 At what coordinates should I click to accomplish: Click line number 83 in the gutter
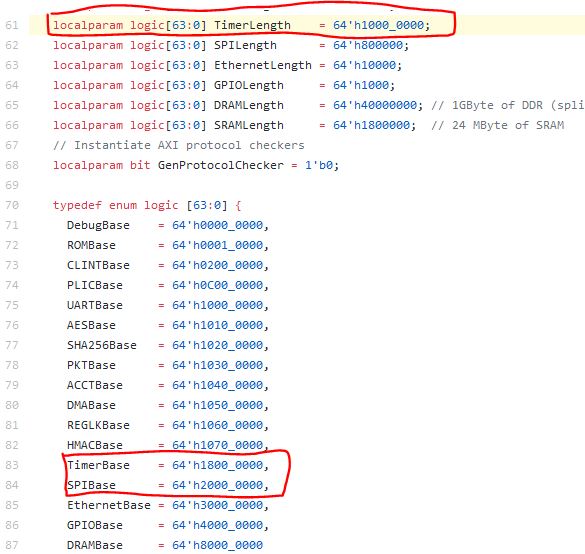[12, 465]
